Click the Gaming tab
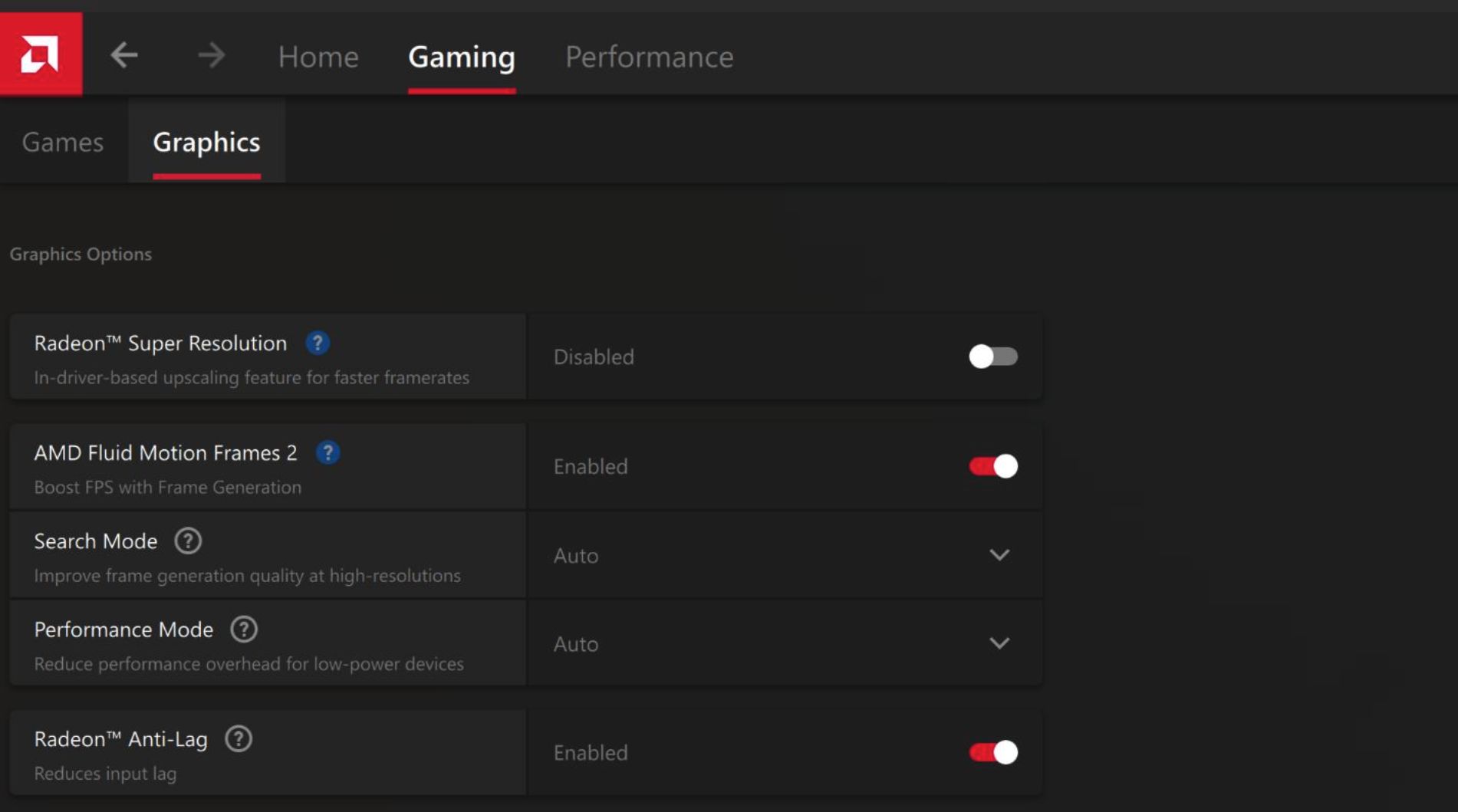The height and width of the screenshot is (812, 1458). (462, 57)
